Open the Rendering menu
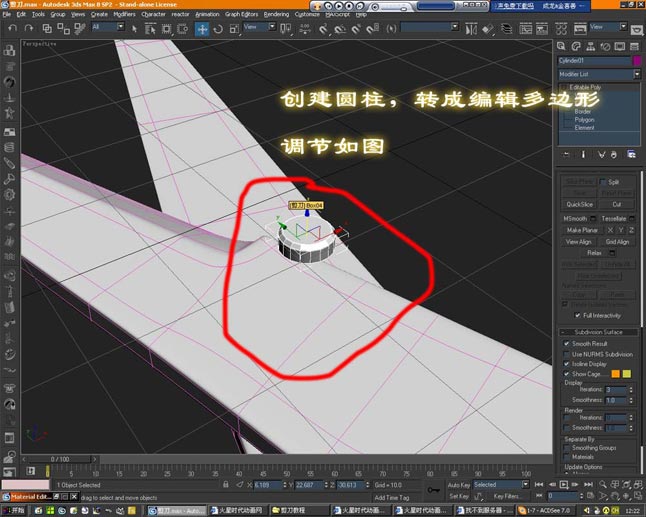This screenshot has width=646, height=517. pyautogui.click(x=276, y=14)
